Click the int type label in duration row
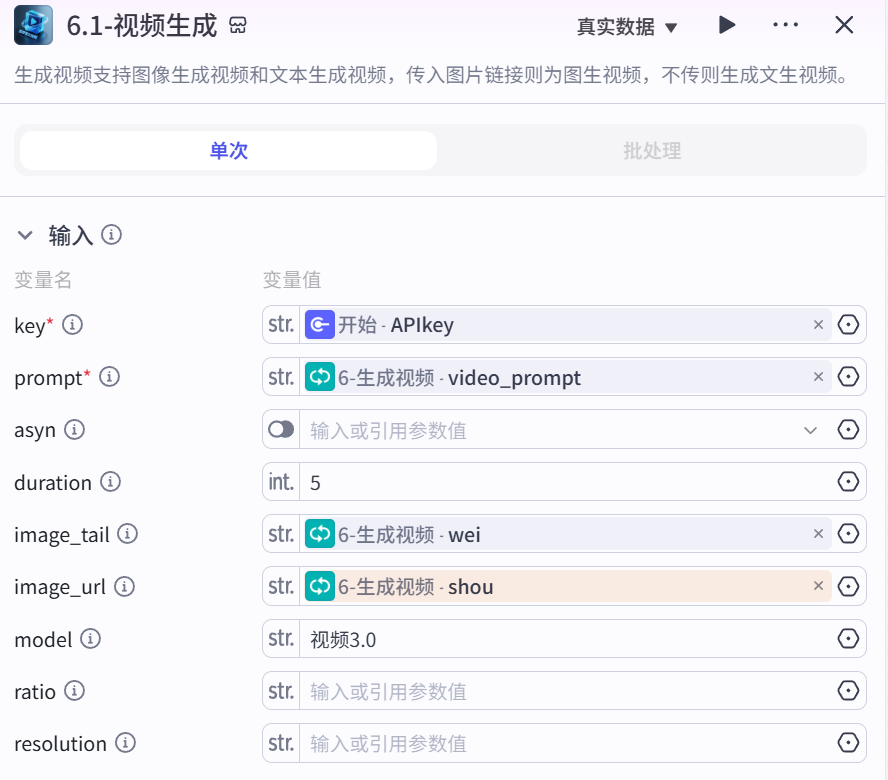Image resolution: width=888 pixels, height=780 pixels. coord(281,482)
